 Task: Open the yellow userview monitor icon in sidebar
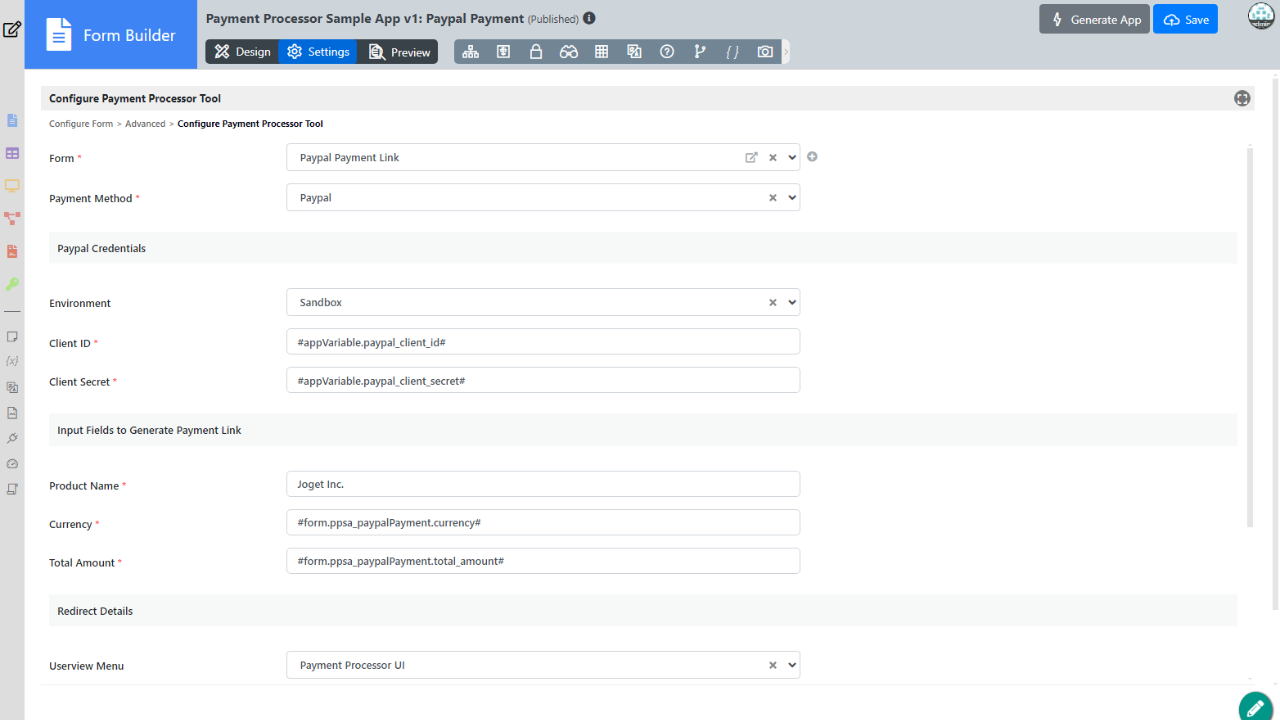tap(12, 185)
